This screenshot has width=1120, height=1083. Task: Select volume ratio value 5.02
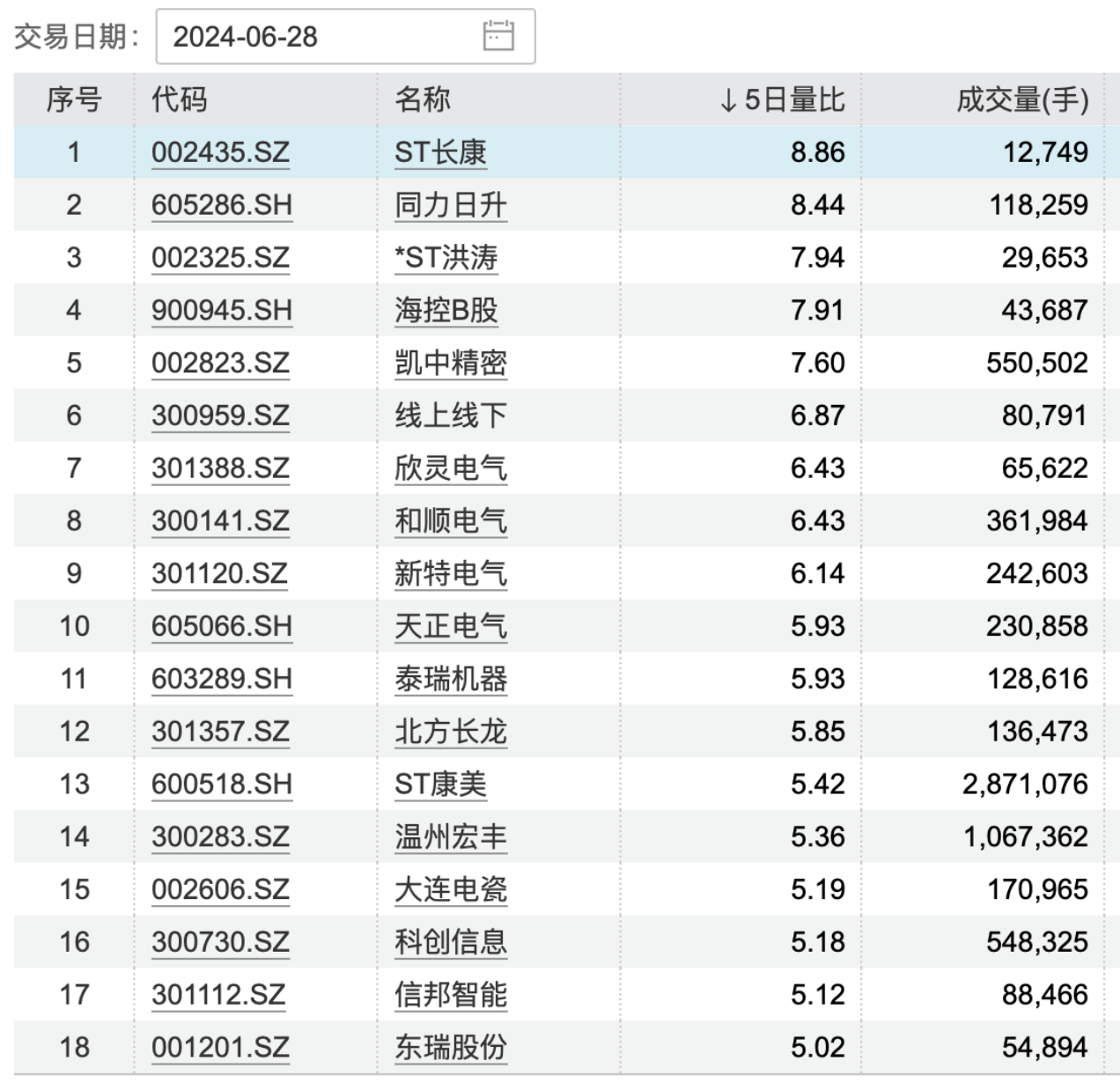[x=818, y=1048]
